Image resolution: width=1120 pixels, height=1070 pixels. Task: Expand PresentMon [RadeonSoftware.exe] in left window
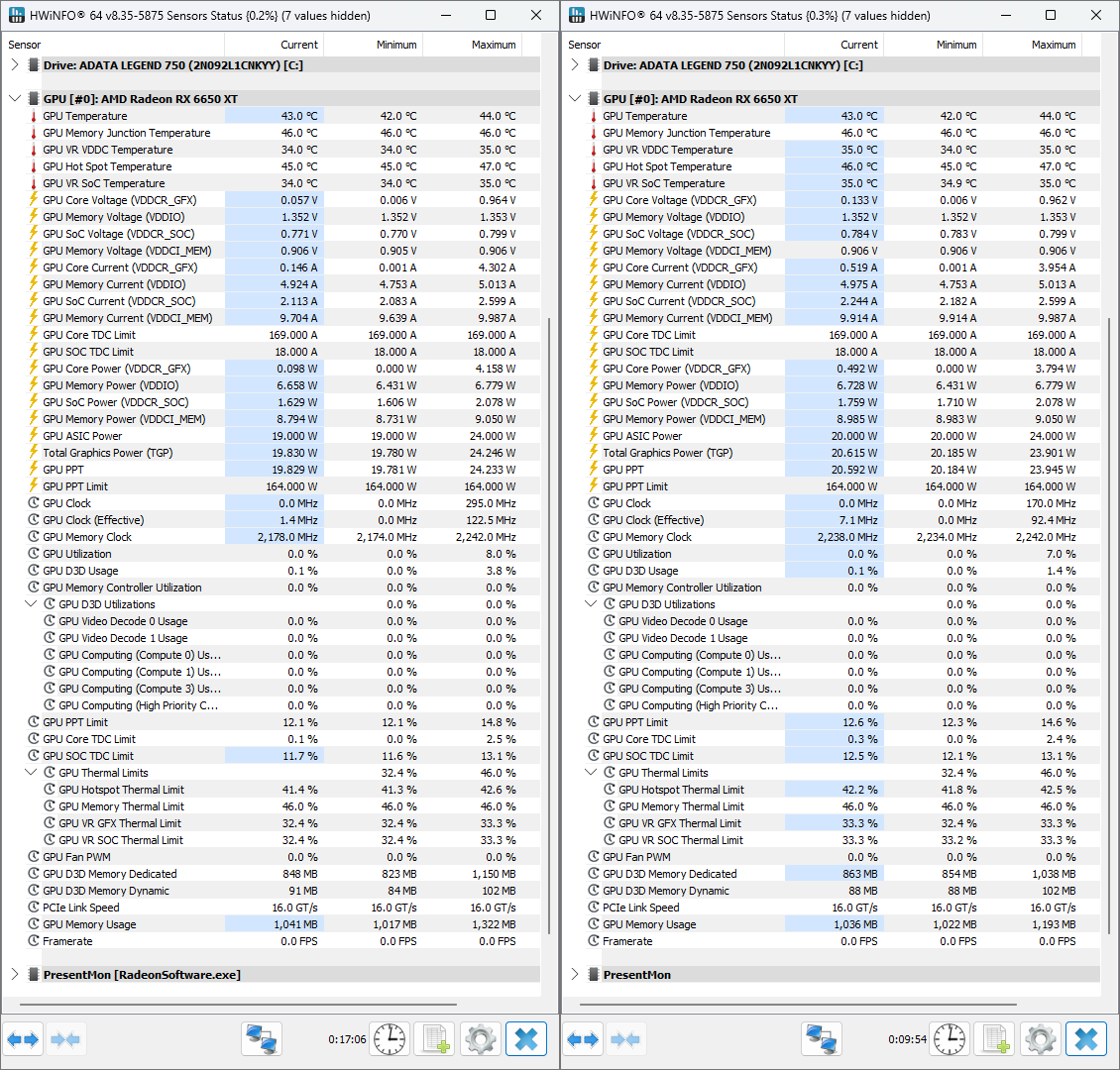(14, 974)
